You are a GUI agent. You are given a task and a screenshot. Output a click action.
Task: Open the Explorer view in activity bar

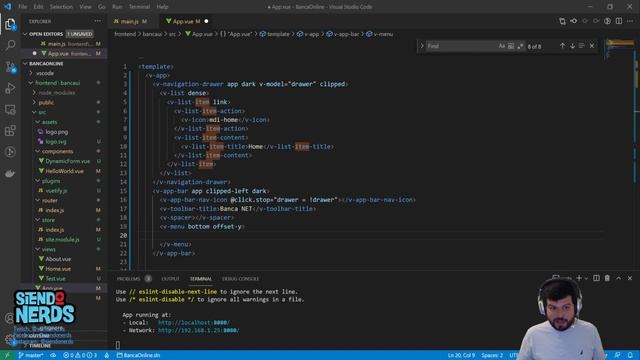pos(10,24)
